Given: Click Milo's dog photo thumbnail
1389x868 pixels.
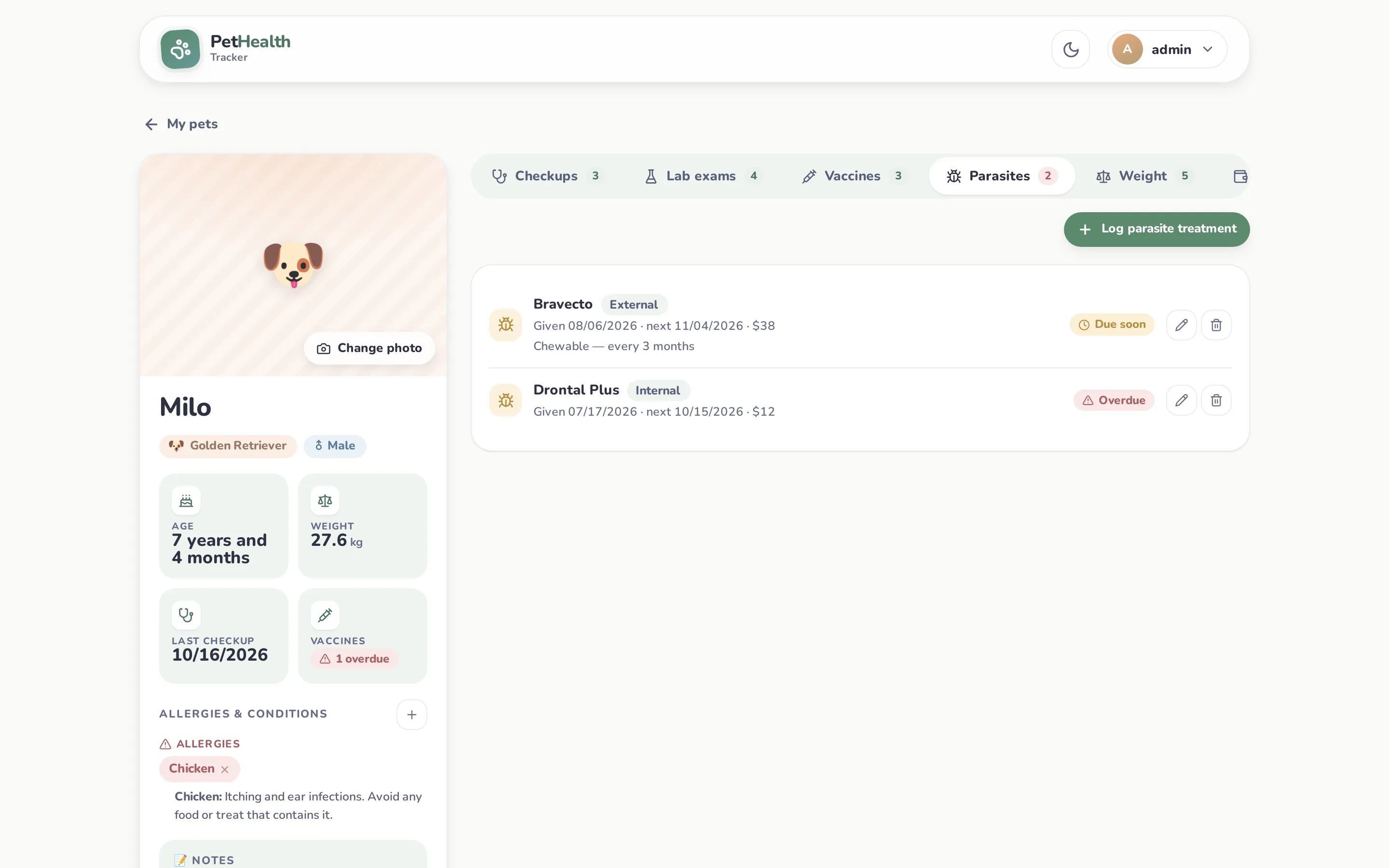Looking at the screenshot, I should click(x=293, y=265).
